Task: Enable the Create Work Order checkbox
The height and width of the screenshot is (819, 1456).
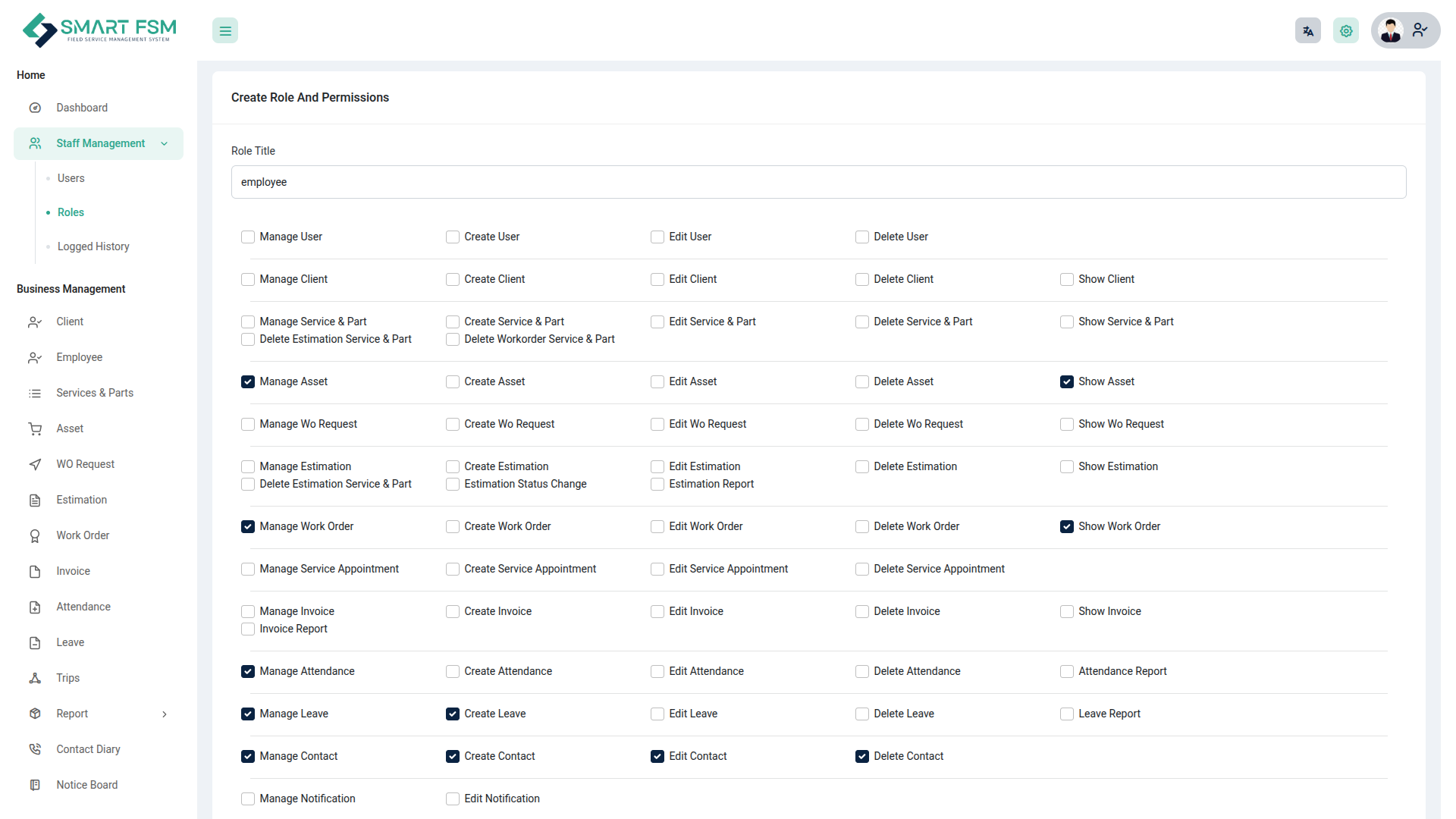Action: [x=453, y=527]
